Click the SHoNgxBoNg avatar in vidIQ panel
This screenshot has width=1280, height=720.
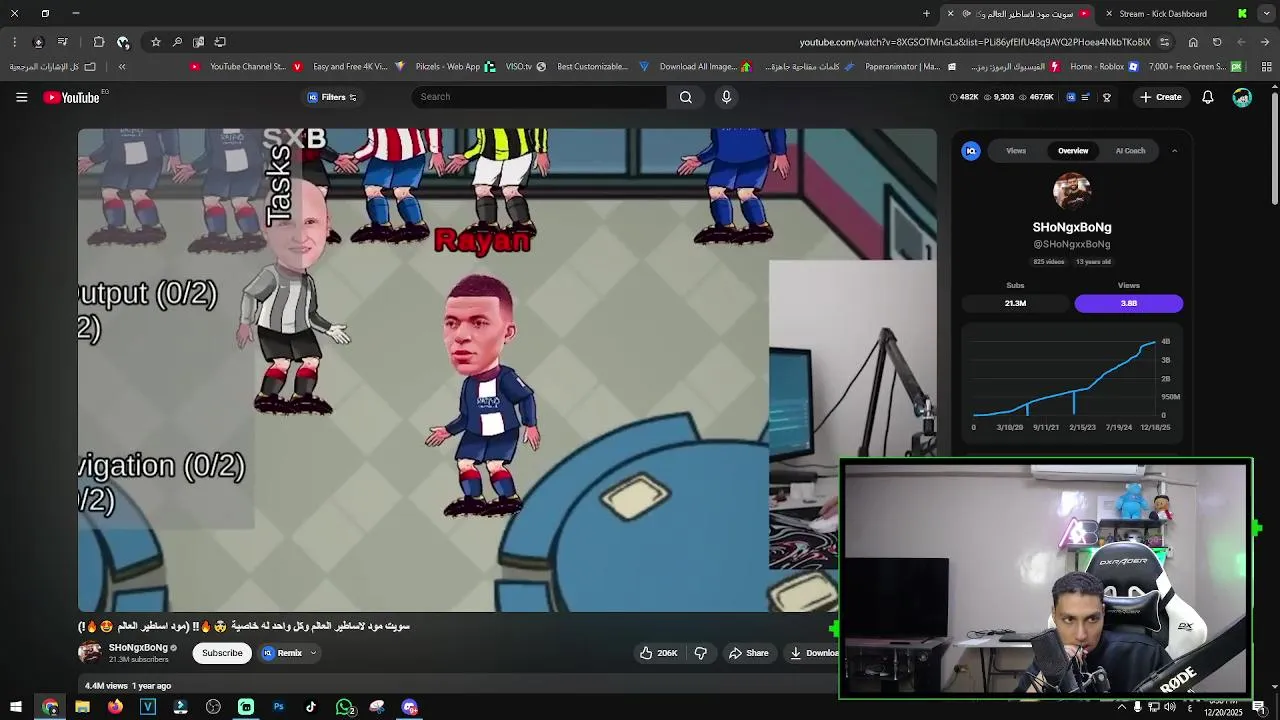click(1072, 193)
